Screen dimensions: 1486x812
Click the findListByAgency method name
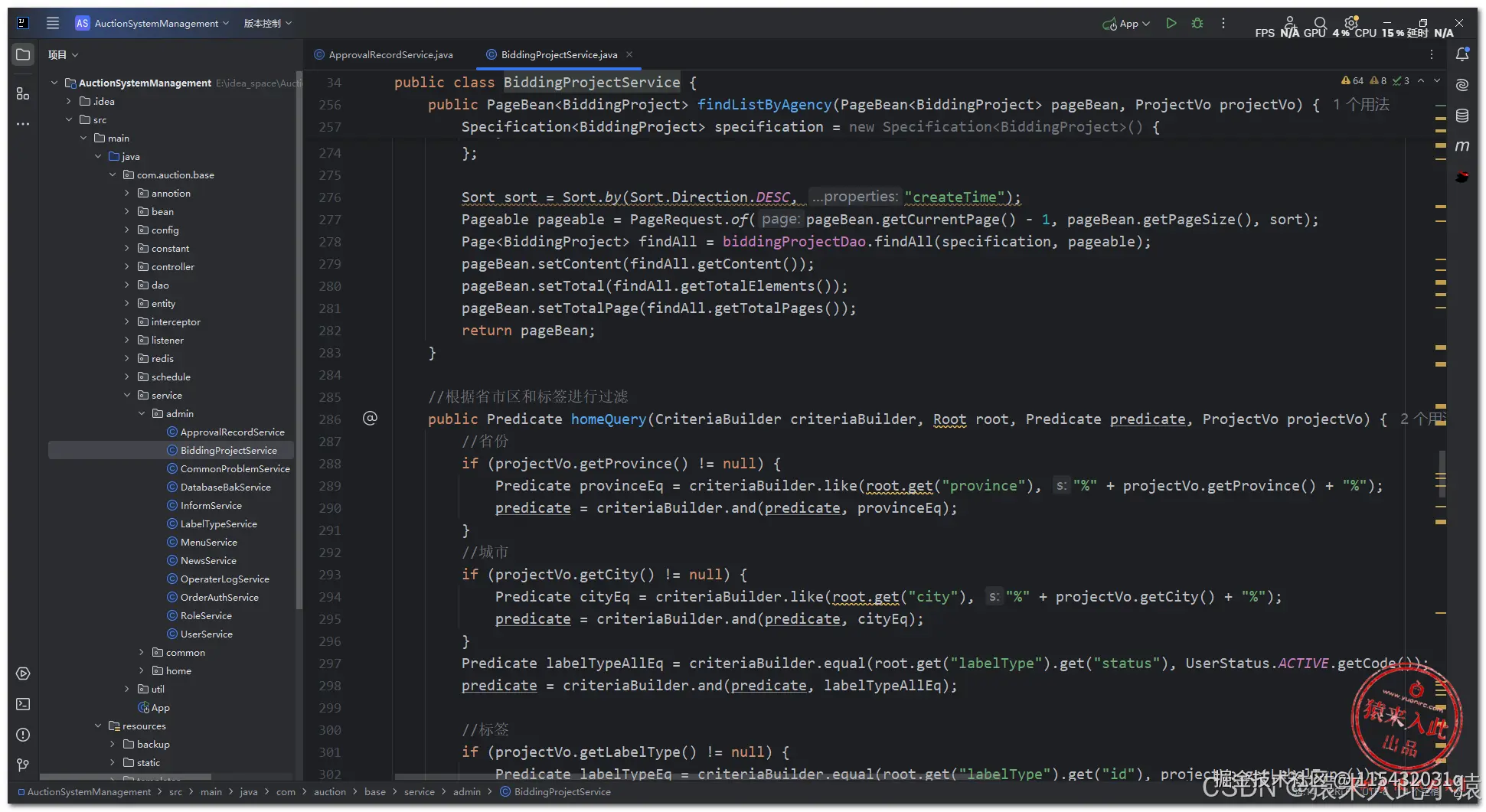pos(764,105)
